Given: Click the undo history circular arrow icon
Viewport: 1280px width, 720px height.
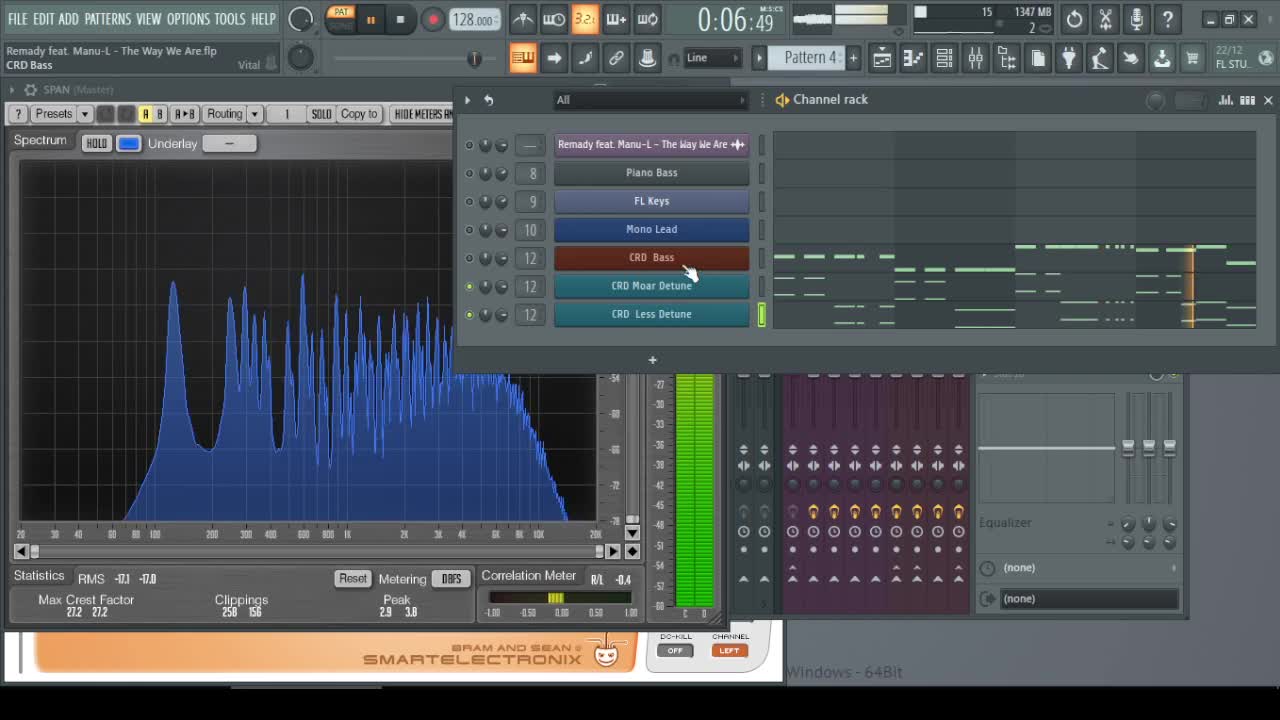Looking at the screenshot, I should pos(1074,19).
